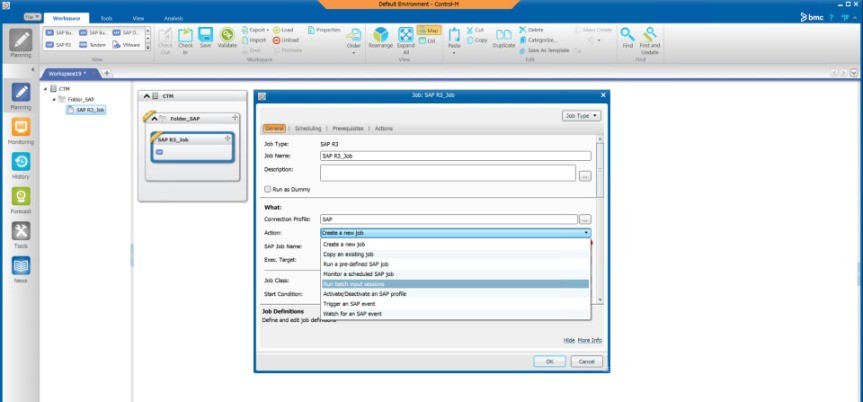Screen dimensions: 863x402
Task: Toggle the Run as Dummy checkbox
Action: [267, 189]
